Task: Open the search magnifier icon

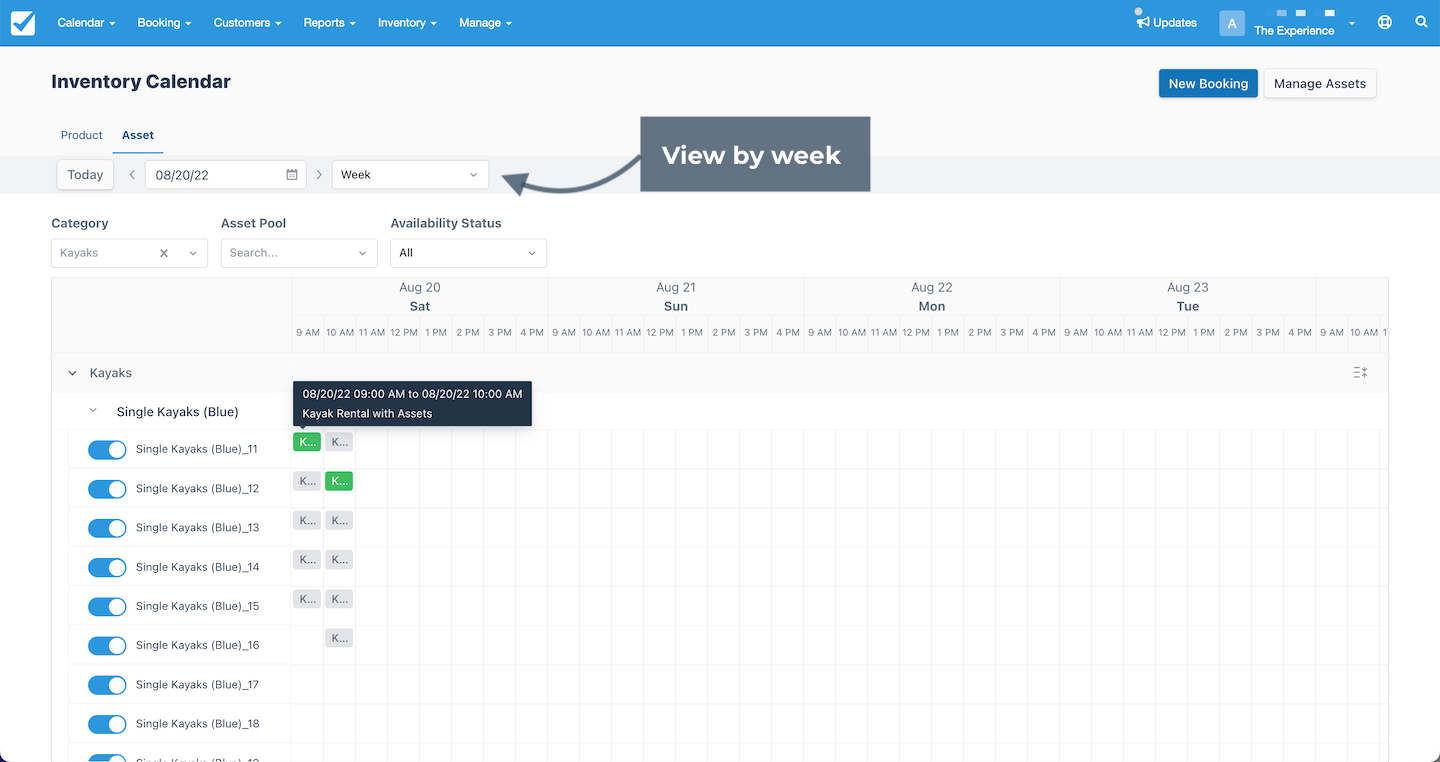Action: point(1421,22)
